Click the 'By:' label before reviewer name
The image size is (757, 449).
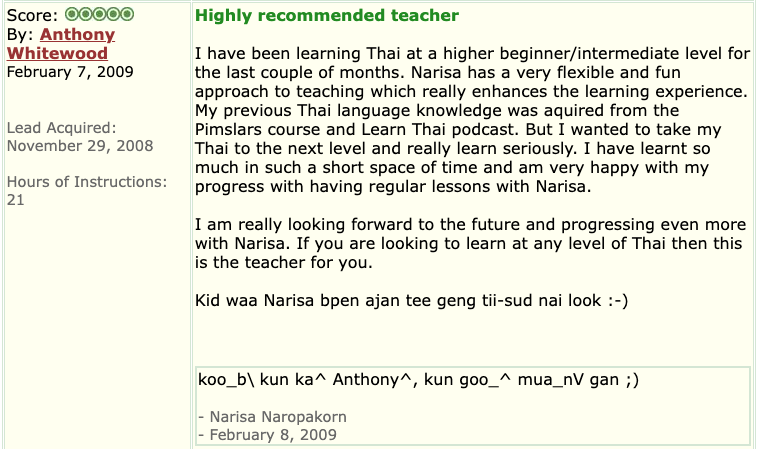tap(20, 34)
